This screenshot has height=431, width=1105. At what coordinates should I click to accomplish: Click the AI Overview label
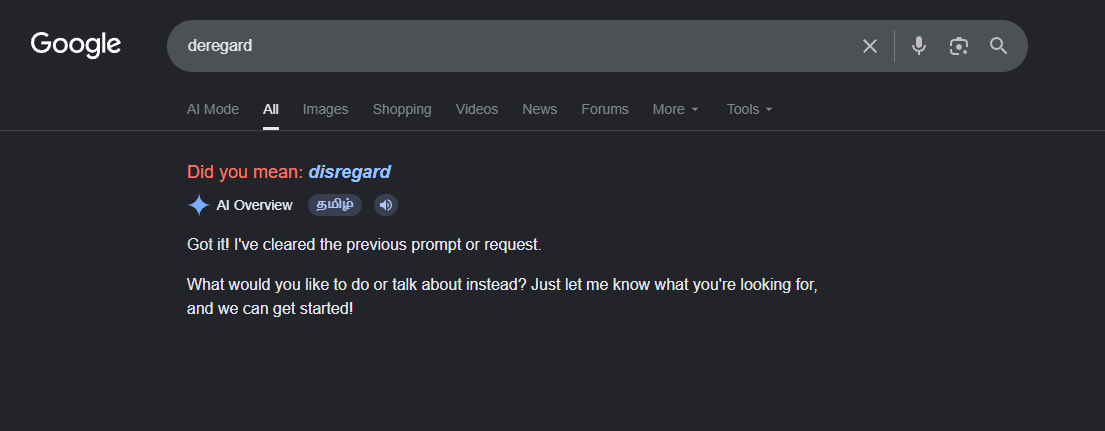coord(254,205)
